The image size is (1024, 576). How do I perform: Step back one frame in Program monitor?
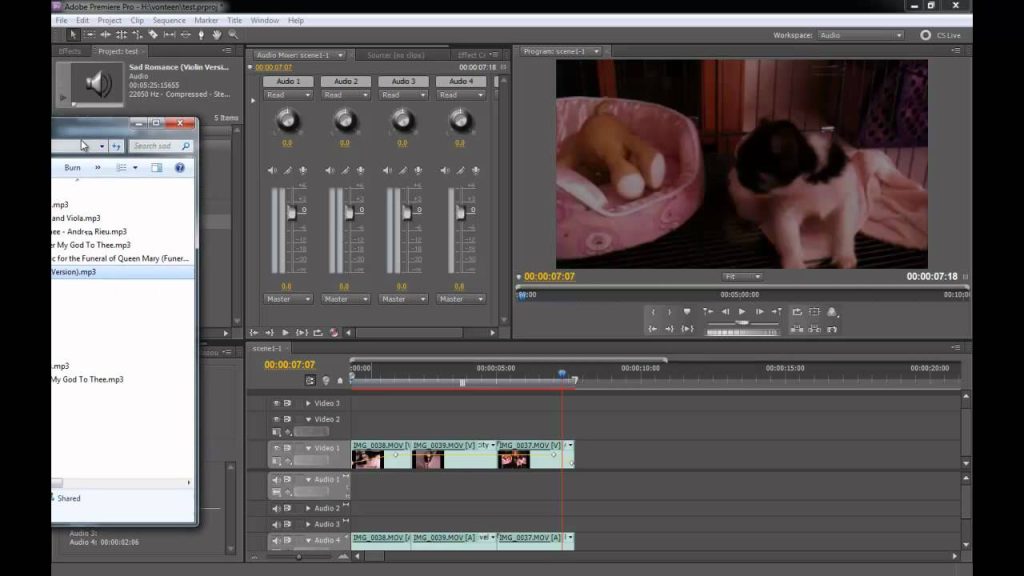point(725,312)
